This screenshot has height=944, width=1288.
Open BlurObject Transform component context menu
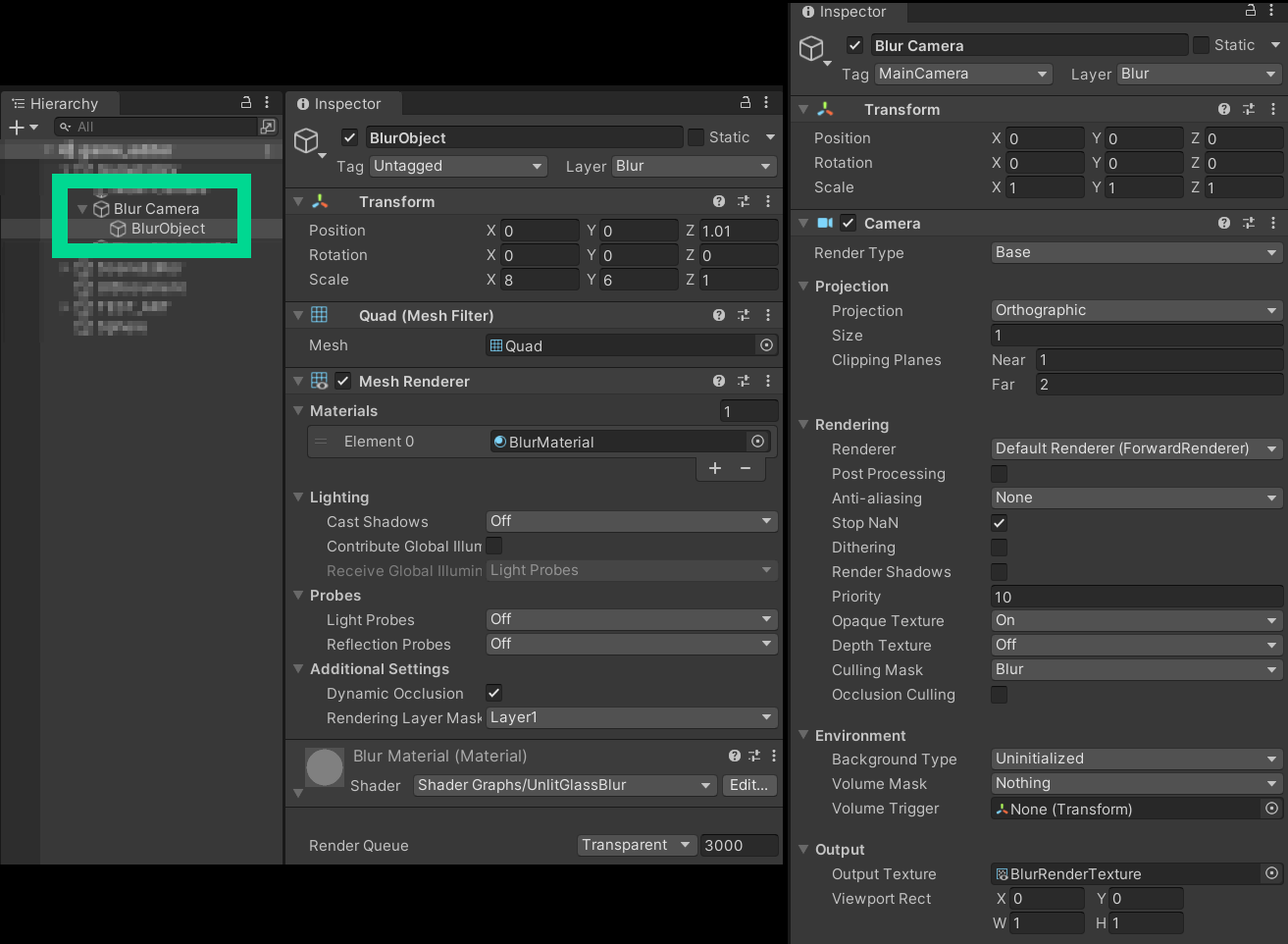click(x=768, y=201)
